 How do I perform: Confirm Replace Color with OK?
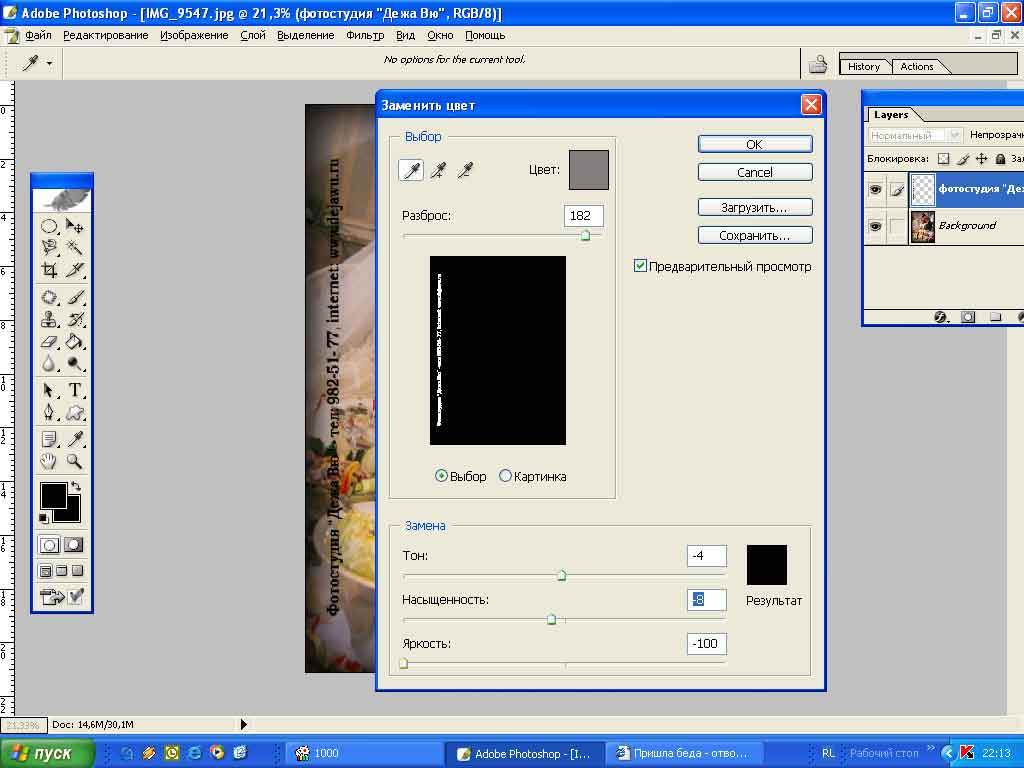[x=755, y=144]
